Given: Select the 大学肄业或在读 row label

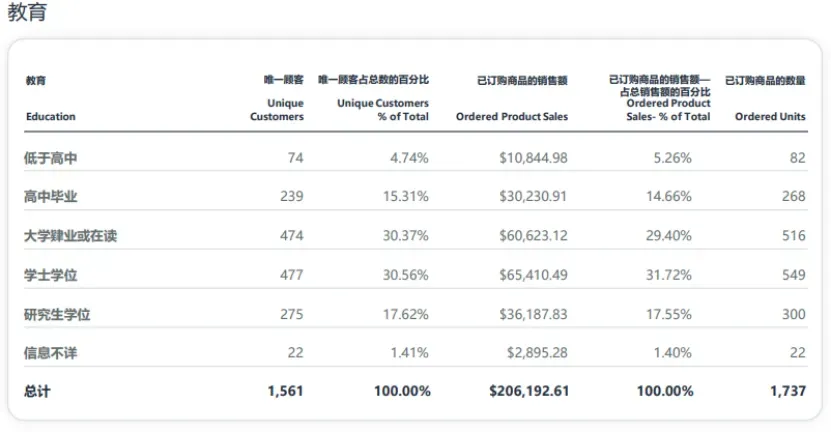Looking at the screenshot, I should point(70,236).
